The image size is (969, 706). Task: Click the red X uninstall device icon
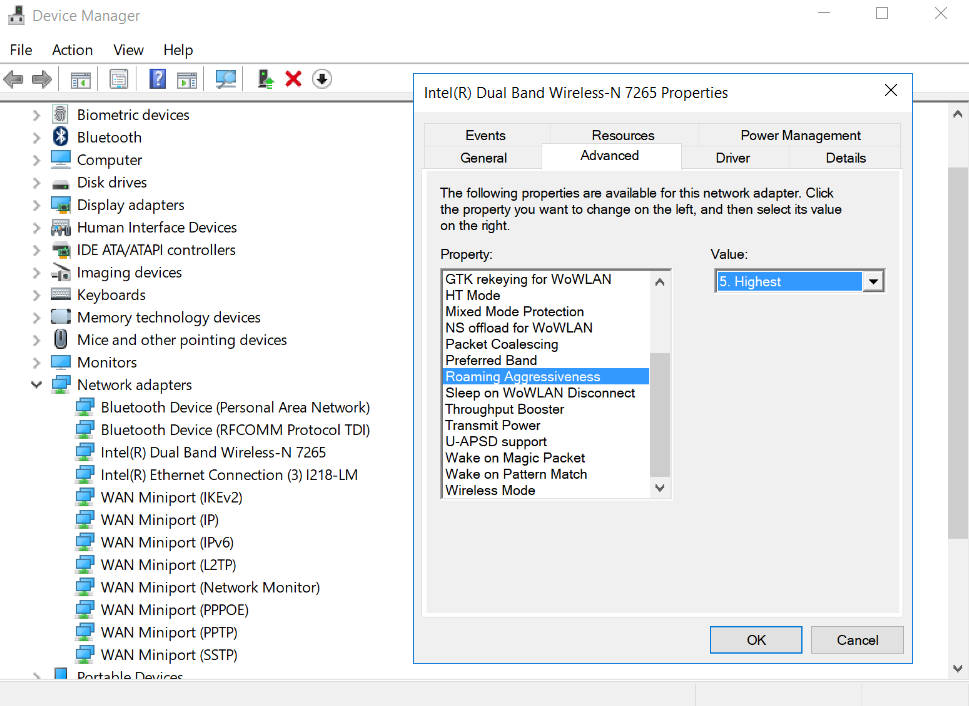pyautogui.click(x=294, y=79)
